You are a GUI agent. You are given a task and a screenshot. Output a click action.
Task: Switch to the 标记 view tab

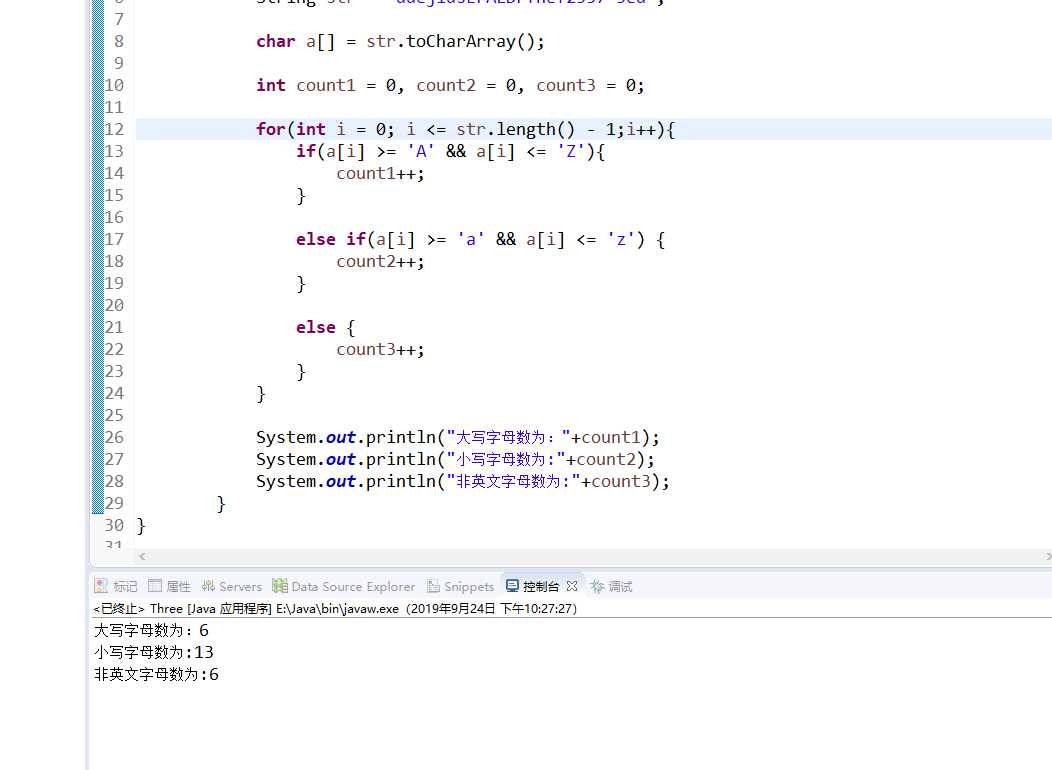pos(117,586)
